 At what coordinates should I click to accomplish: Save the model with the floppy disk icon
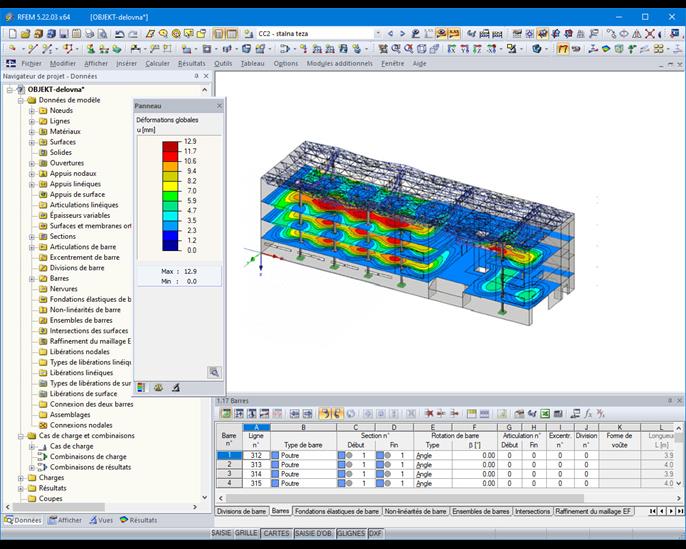pyautogui.click(x=64, y=34)
